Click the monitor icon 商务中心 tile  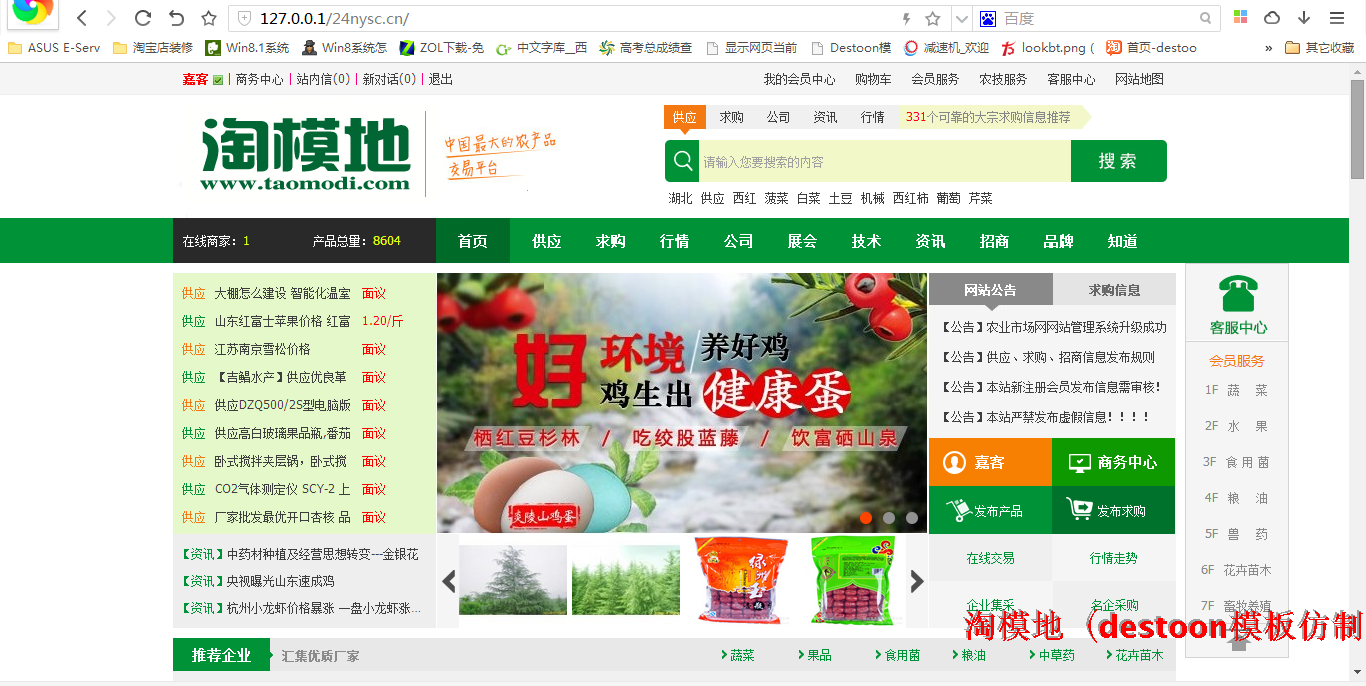(x=1113, y=462)
